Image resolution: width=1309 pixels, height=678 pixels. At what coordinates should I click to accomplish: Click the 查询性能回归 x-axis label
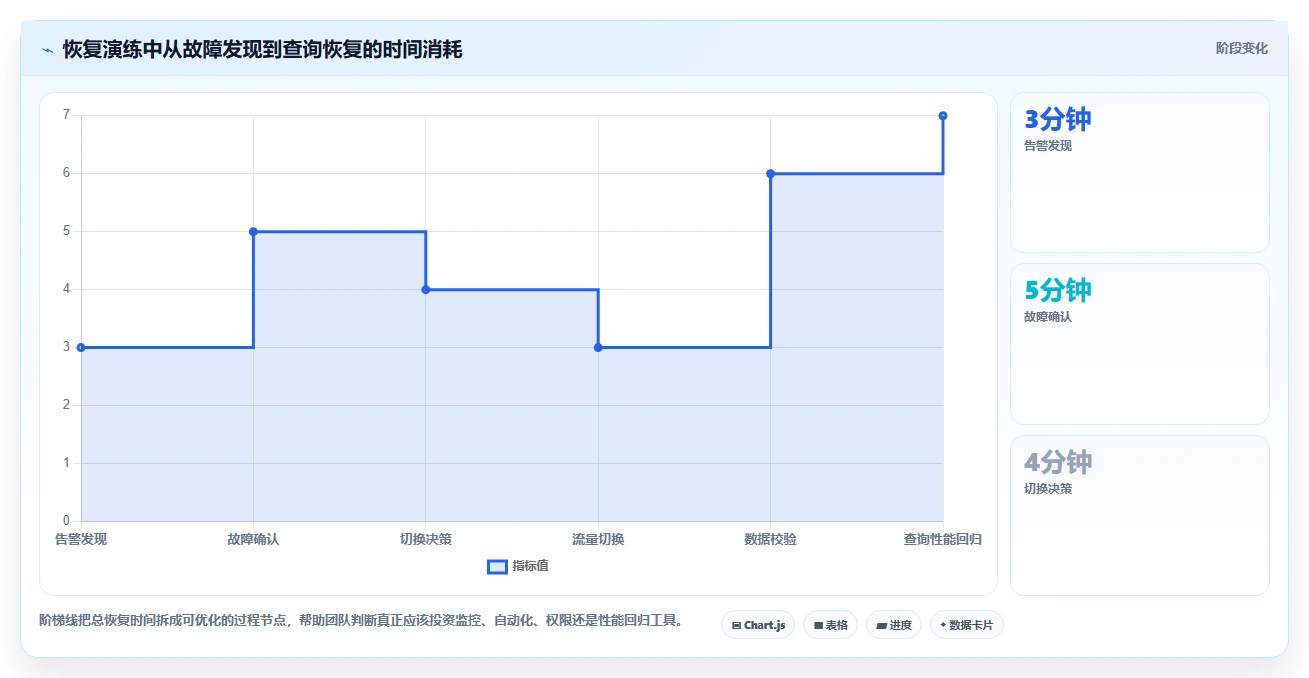coord(943,540)
